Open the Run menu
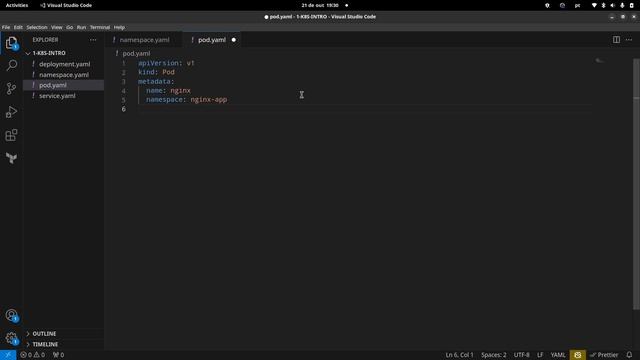640x360 pixels. click(81, 27)
